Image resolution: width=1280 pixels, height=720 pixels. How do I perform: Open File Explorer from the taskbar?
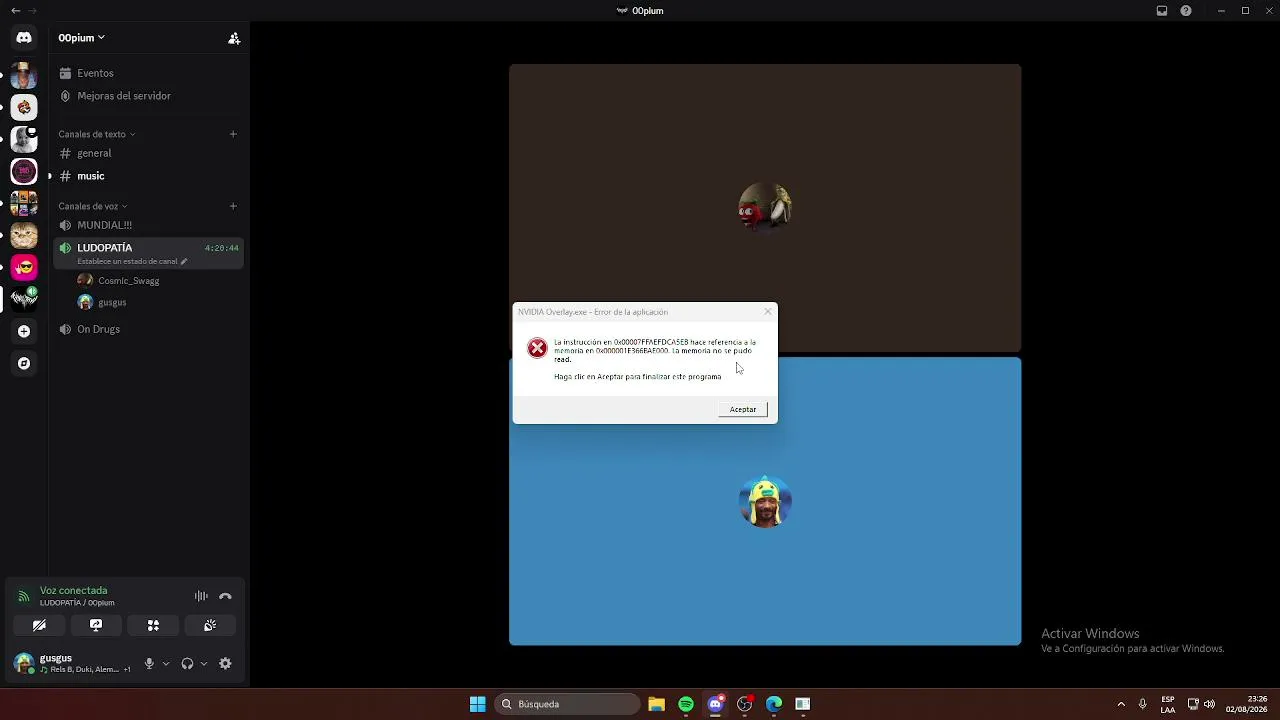coord(656,704)
